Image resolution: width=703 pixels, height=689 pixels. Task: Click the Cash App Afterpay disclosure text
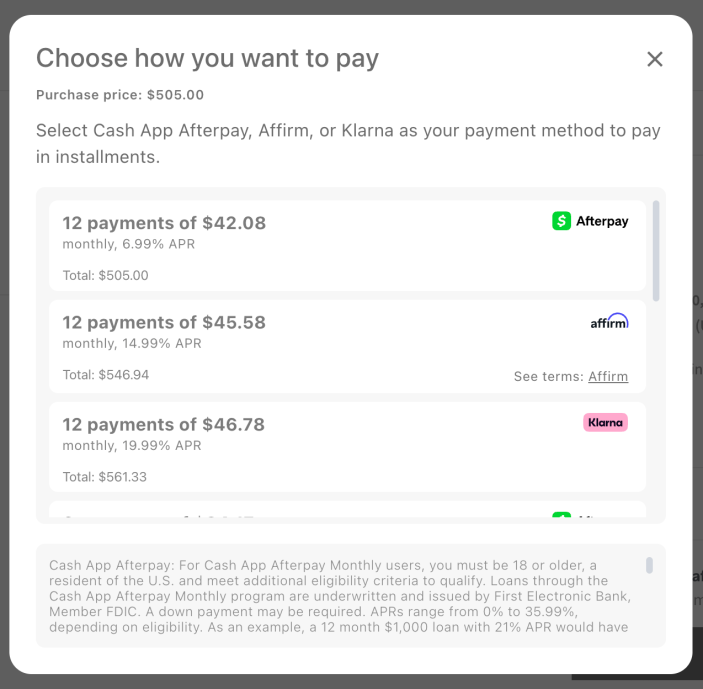click(x=340, y=596)
